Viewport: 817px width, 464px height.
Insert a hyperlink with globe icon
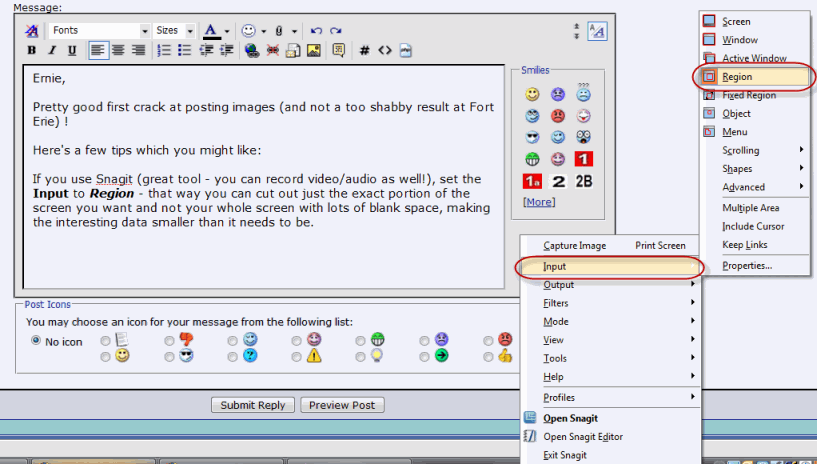click(x=252, y=51)
